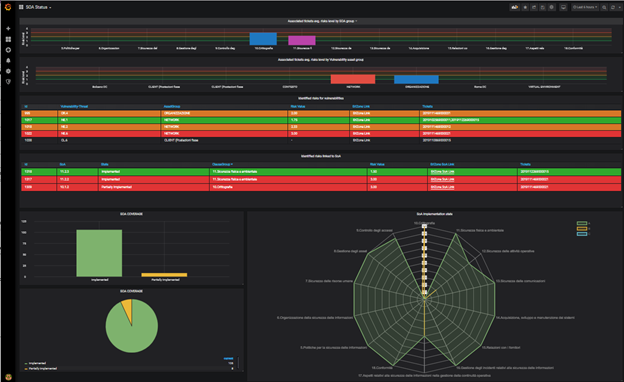This screenshot has width=624, height=382.
Task: Open the Server Admin shield icon
Action: click(8, 82)
